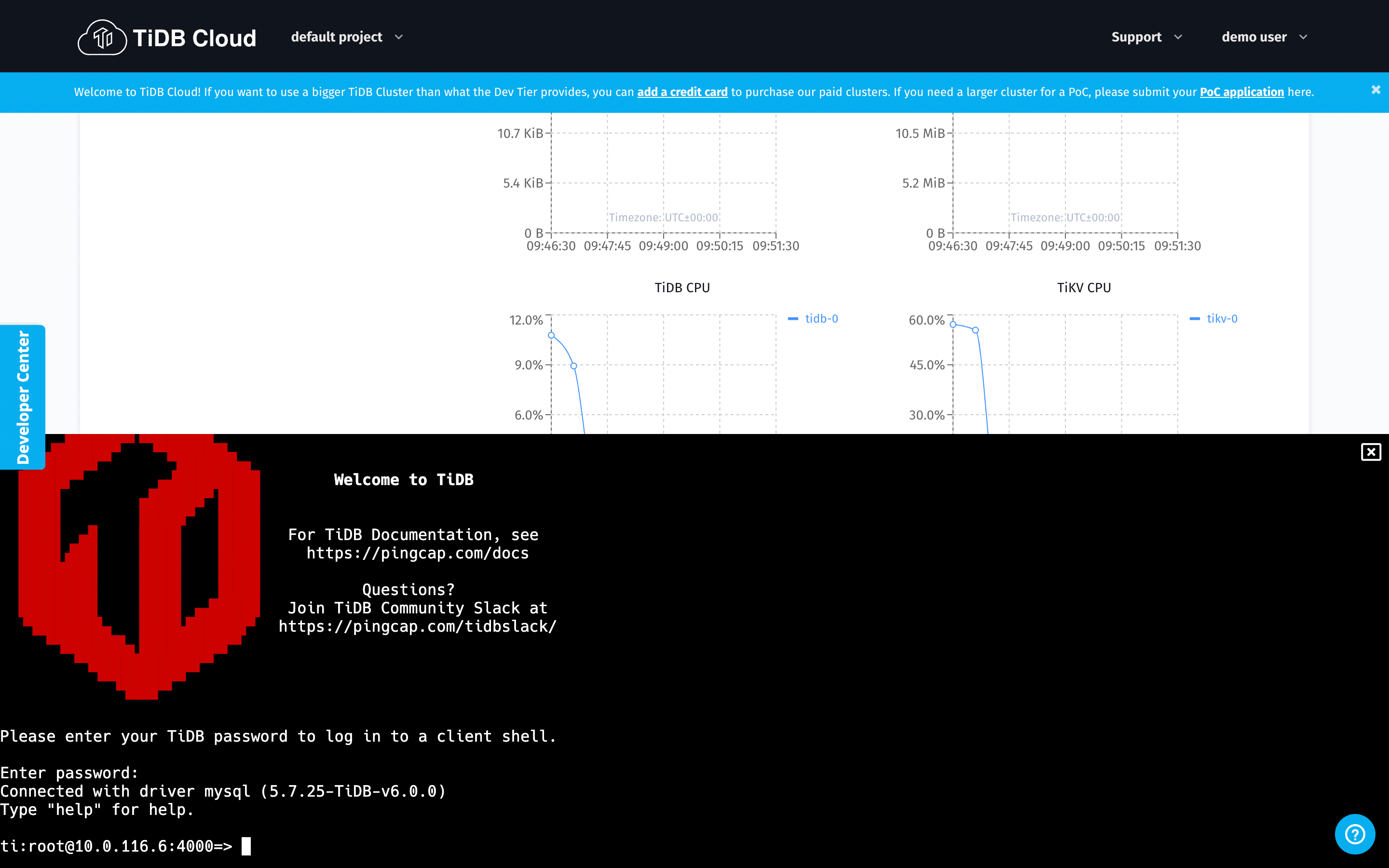Open the PoC application link
Screen dimensions: 1389x868
(x=1241, y=92)
